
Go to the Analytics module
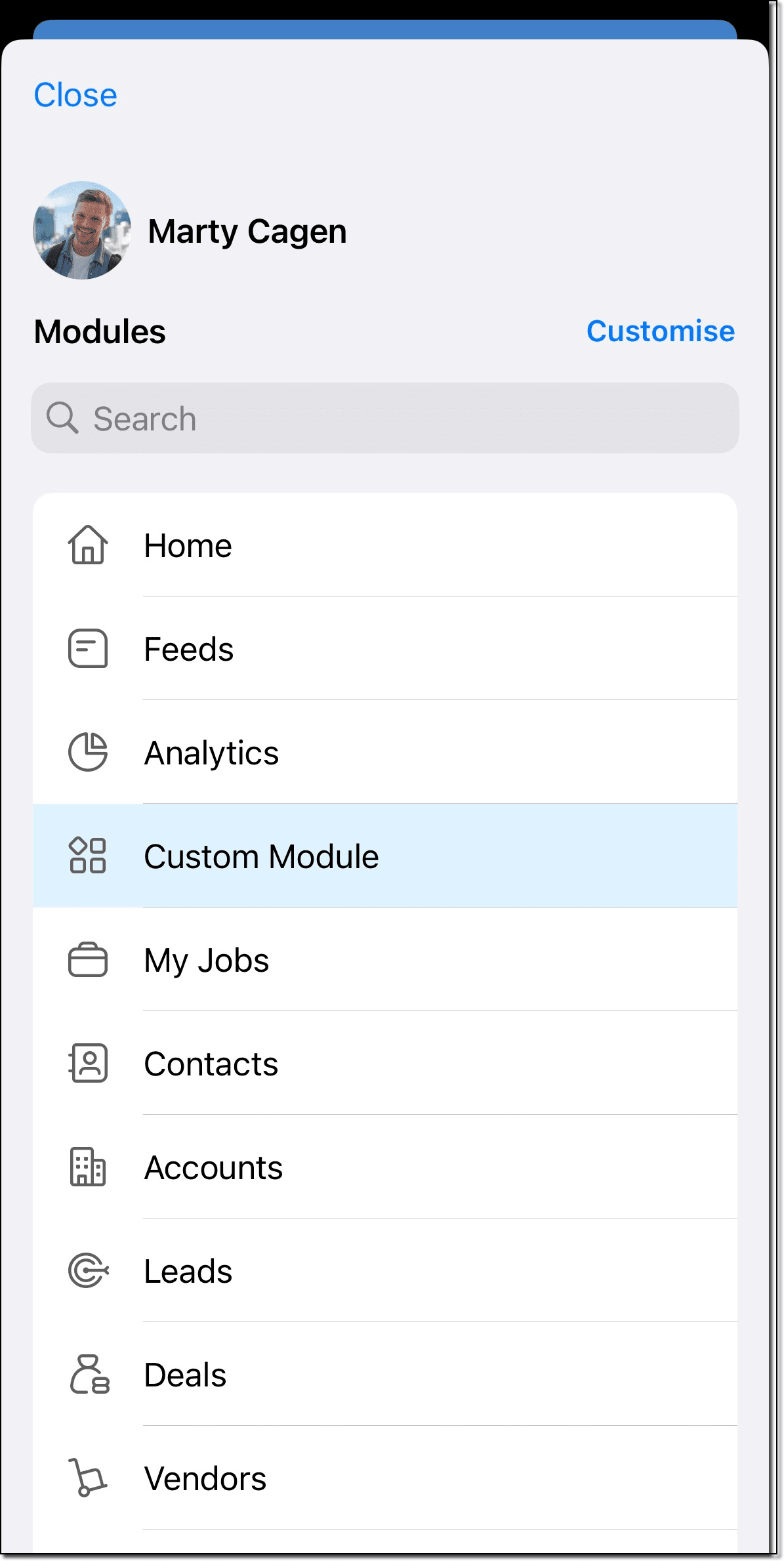click(x=211, y=753)
